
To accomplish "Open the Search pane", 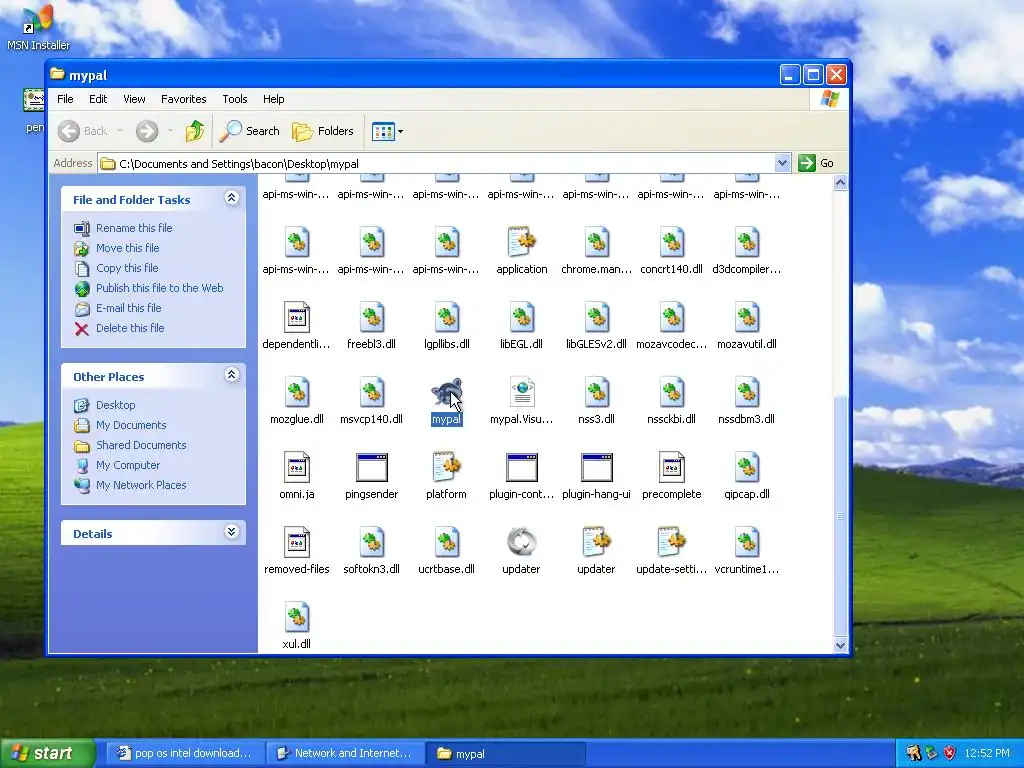I will tap(249, 131).
